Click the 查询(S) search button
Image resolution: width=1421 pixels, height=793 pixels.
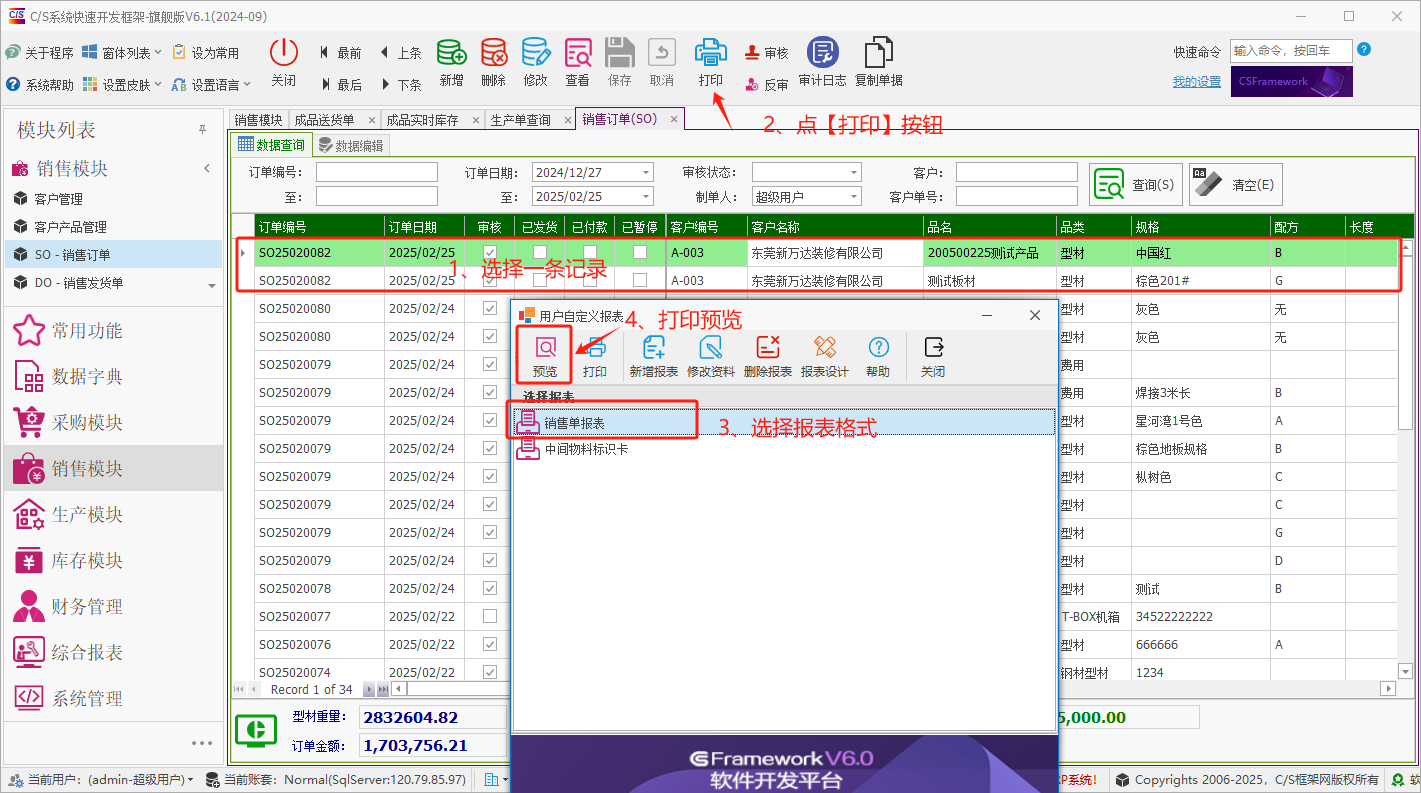coord(1135,185)
